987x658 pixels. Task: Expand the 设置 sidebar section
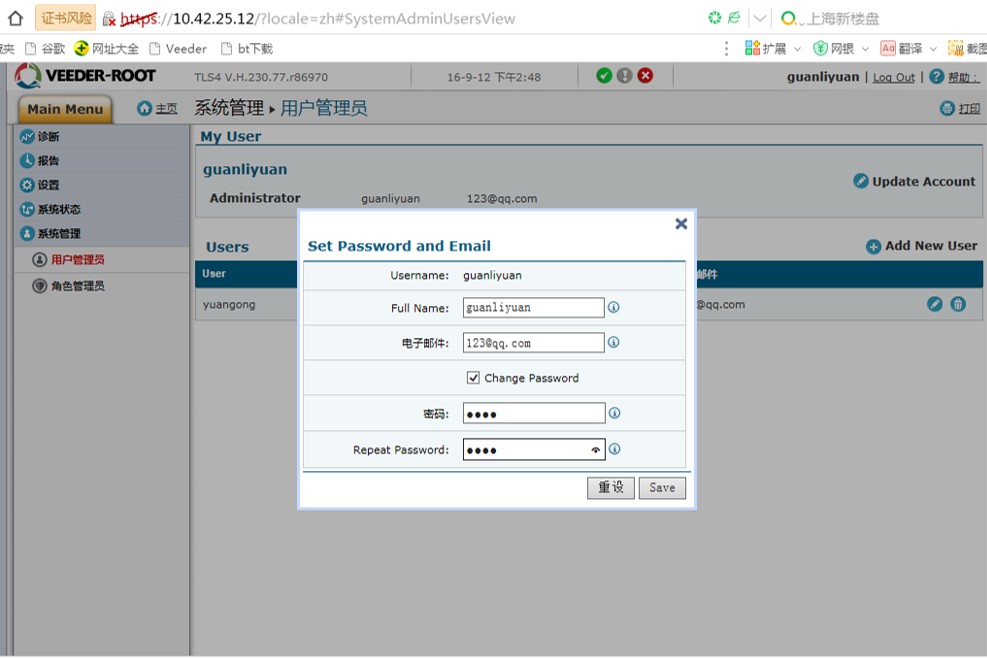[x=48, y=185]
